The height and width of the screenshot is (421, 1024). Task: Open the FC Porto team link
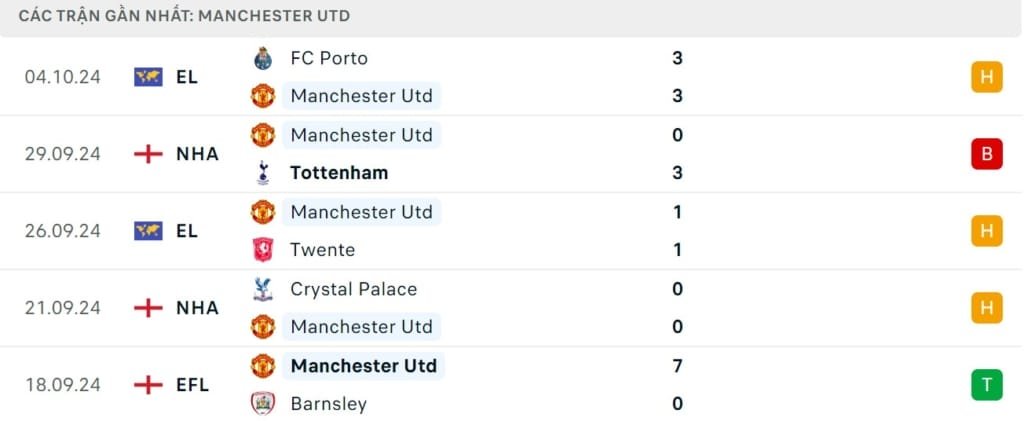click(329, 58)
